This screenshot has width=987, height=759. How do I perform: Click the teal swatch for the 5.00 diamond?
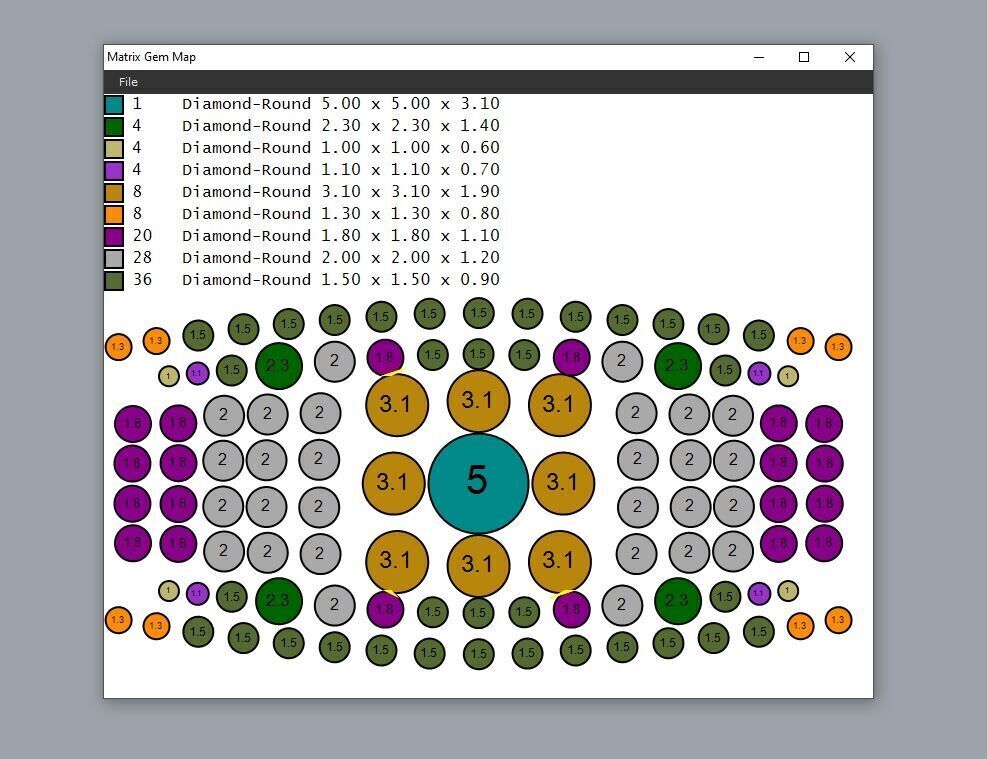point(114,104)
